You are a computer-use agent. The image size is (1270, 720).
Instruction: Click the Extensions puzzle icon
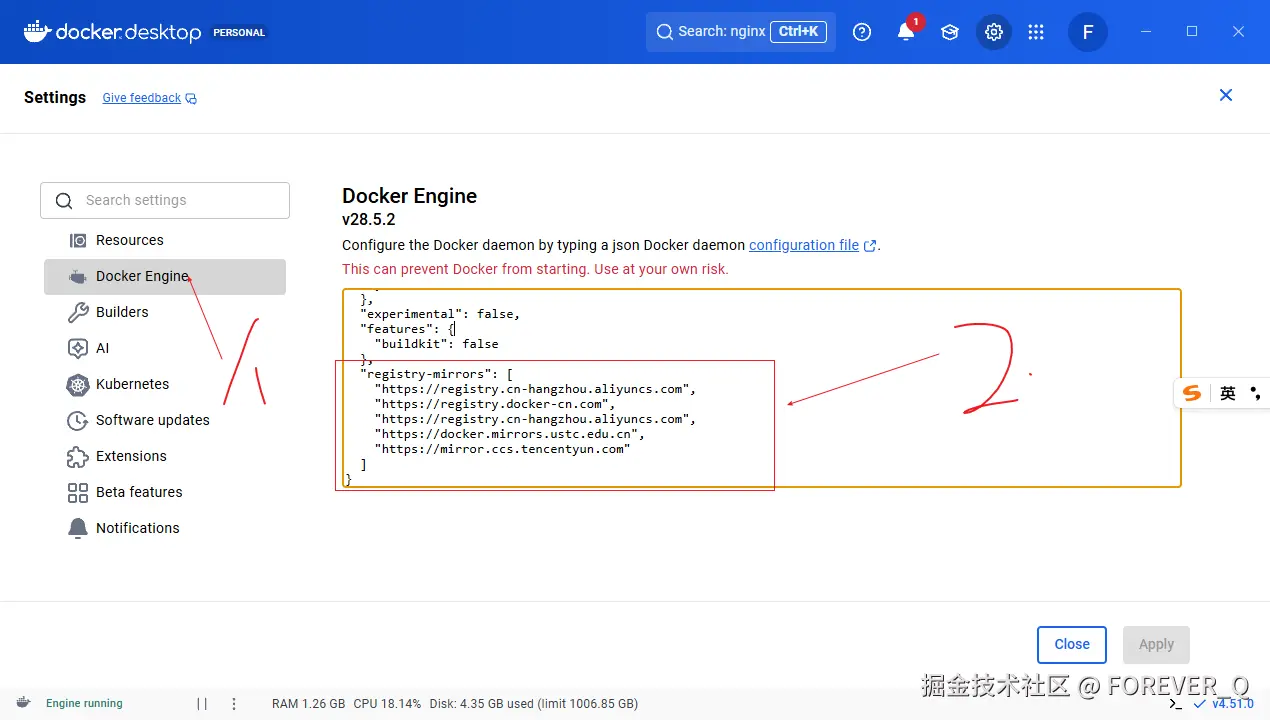point(78,456)
